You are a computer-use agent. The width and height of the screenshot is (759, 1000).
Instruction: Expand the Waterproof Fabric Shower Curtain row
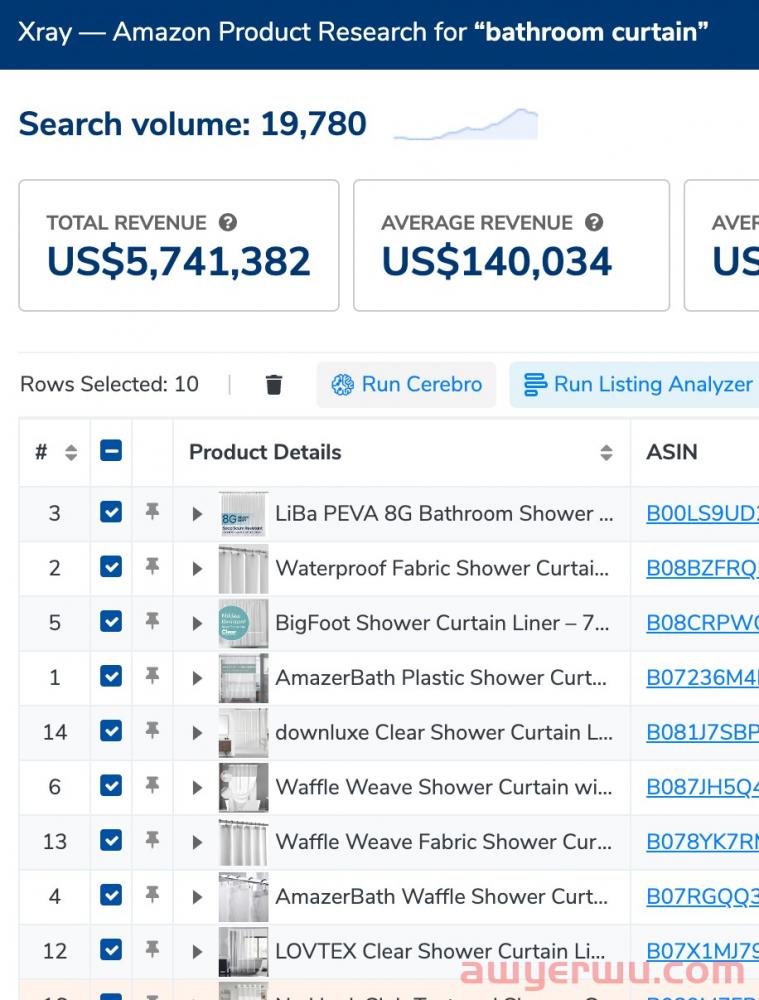pos(197,569)
